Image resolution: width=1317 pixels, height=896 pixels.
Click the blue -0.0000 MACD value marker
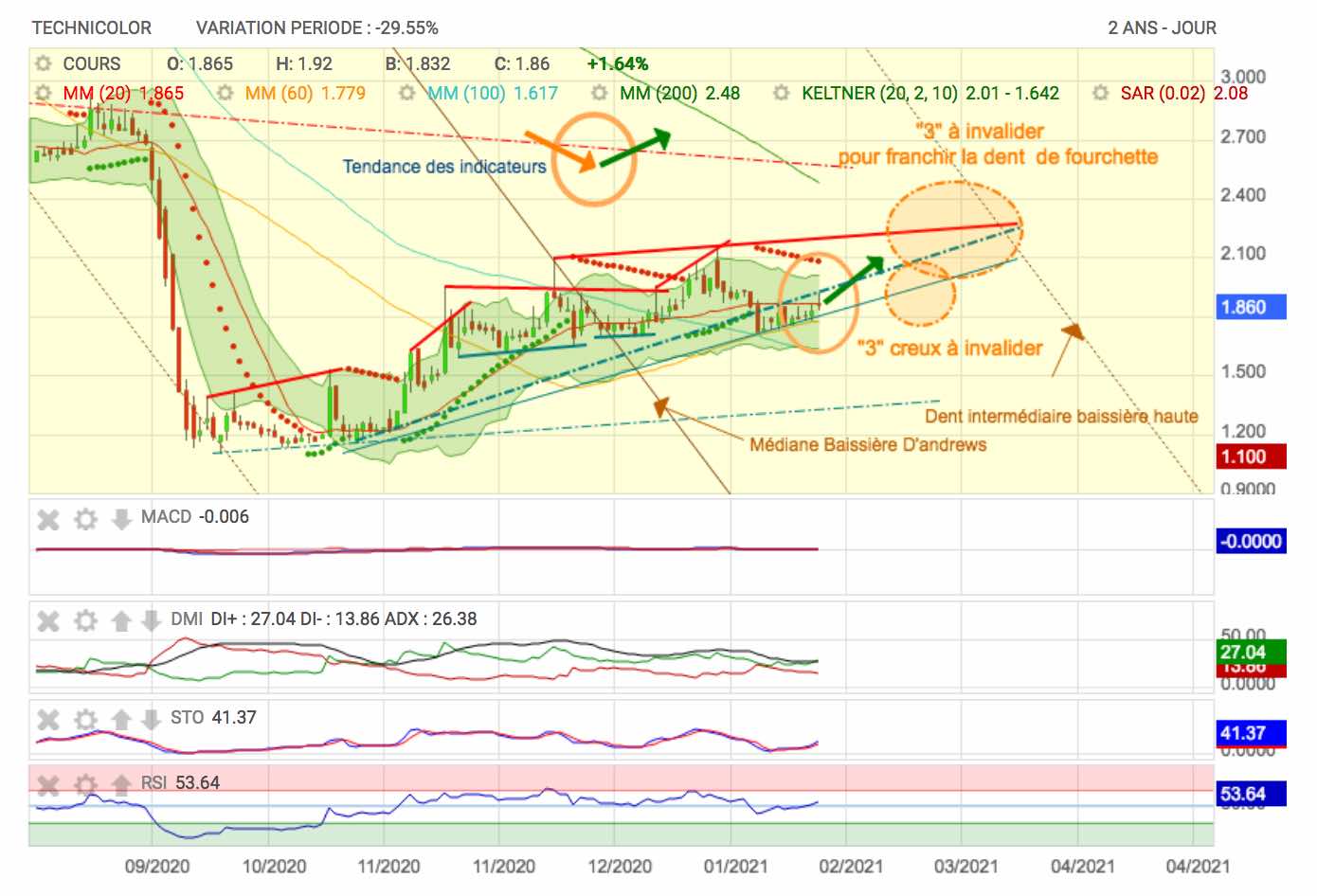pos(1251,542)
